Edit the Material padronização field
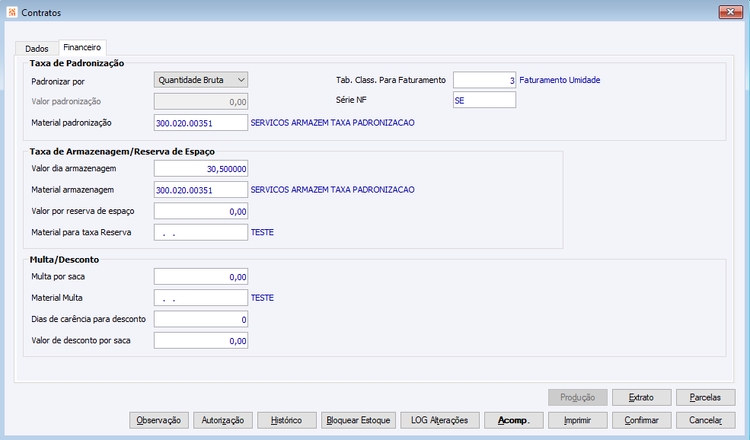Screen dimensions: 750x440 pos(201,123)
